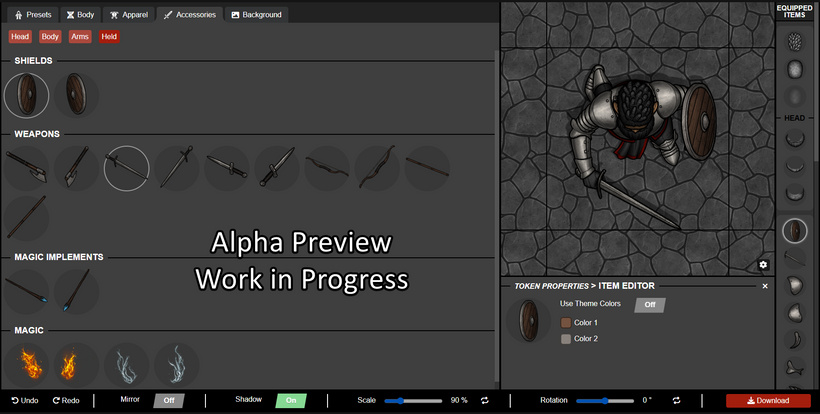Close the Item Editor panel
This screenshot has width=820, height=414.
pyautogui.click(x=765, y=286)
